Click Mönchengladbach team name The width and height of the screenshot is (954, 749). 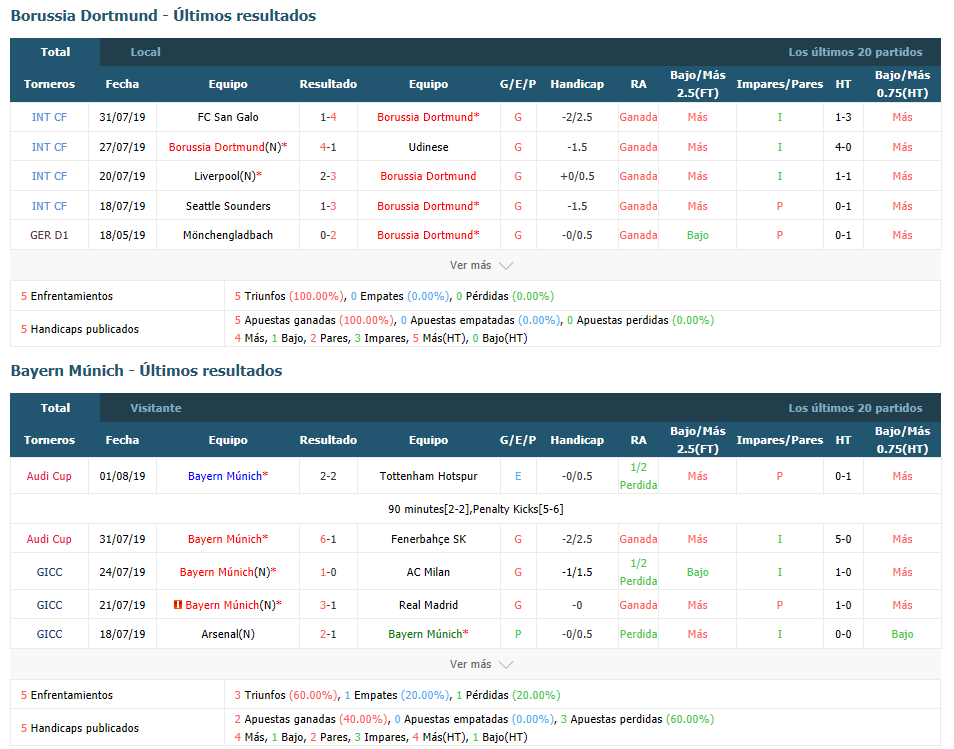[228, 235]
